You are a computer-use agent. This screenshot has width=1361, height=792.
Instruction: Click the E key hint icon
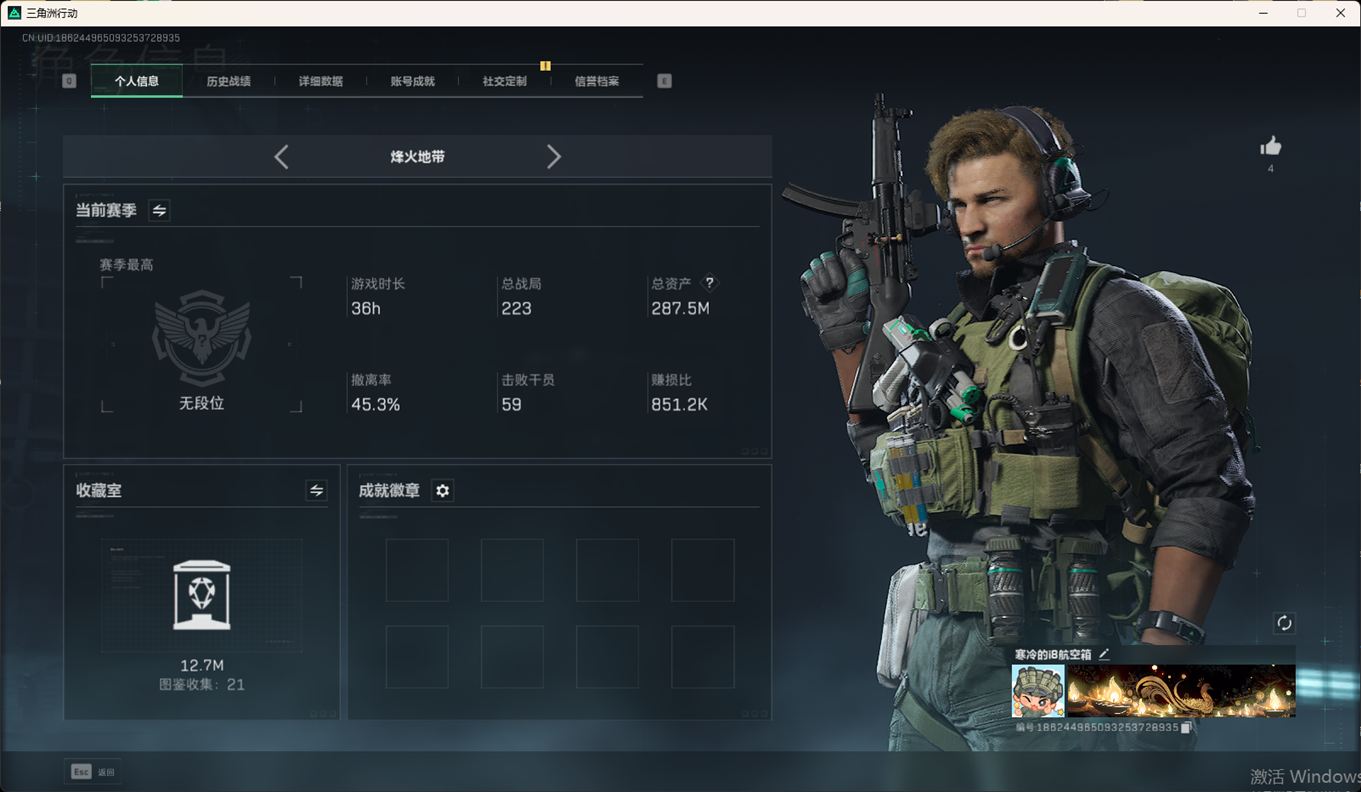point(664,81)
